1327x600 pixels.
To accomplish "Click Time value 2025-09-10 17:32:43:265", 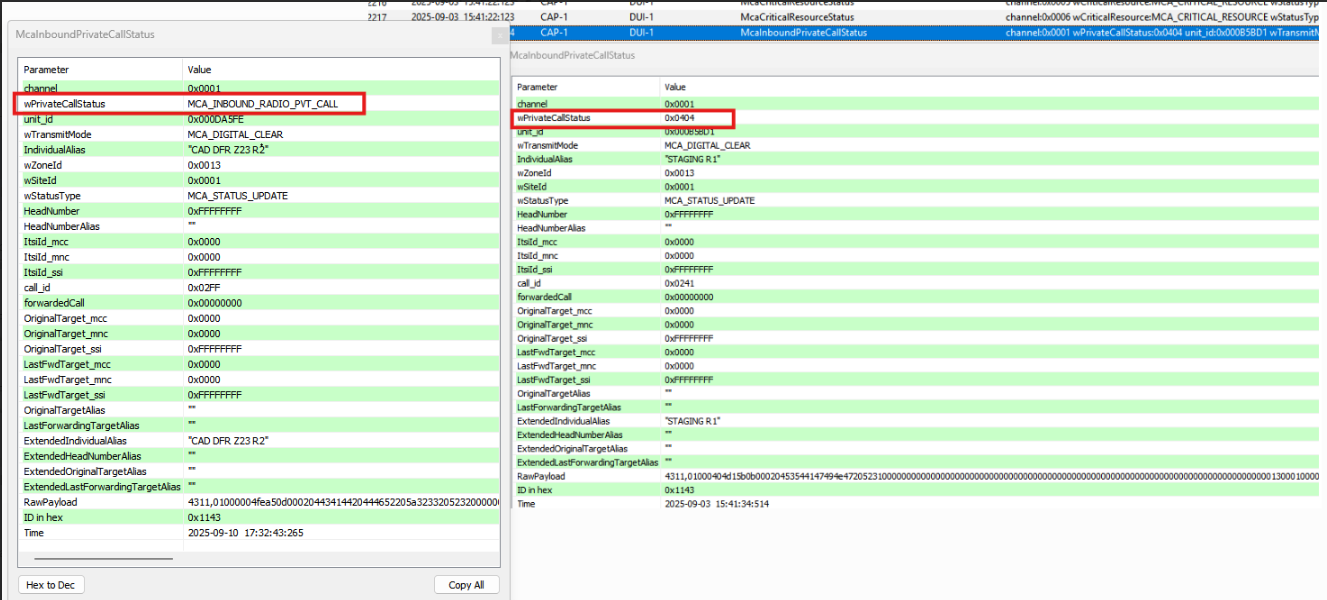I will pos(245,533).
